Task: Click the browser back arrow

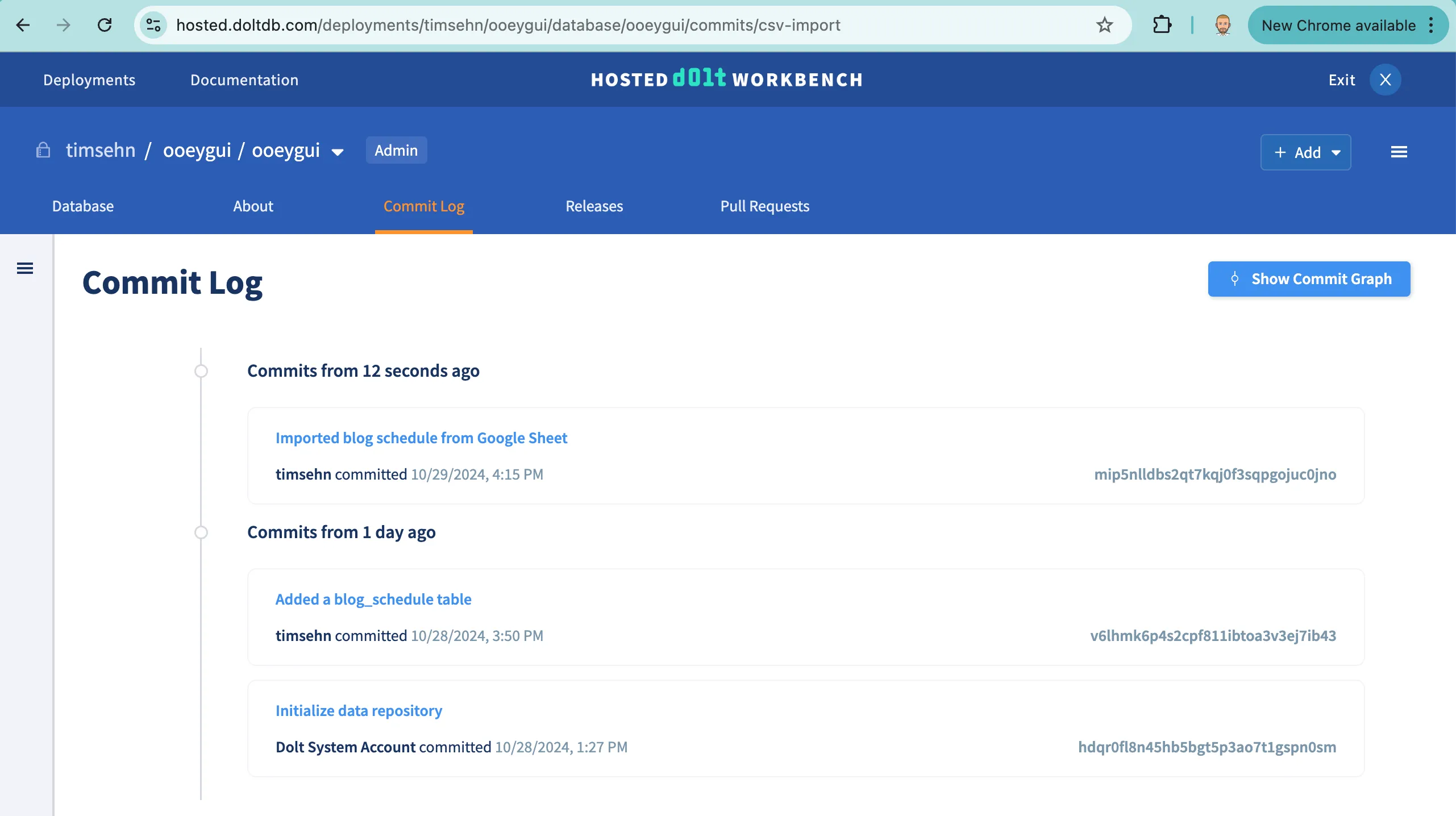Action: point(23,25)
